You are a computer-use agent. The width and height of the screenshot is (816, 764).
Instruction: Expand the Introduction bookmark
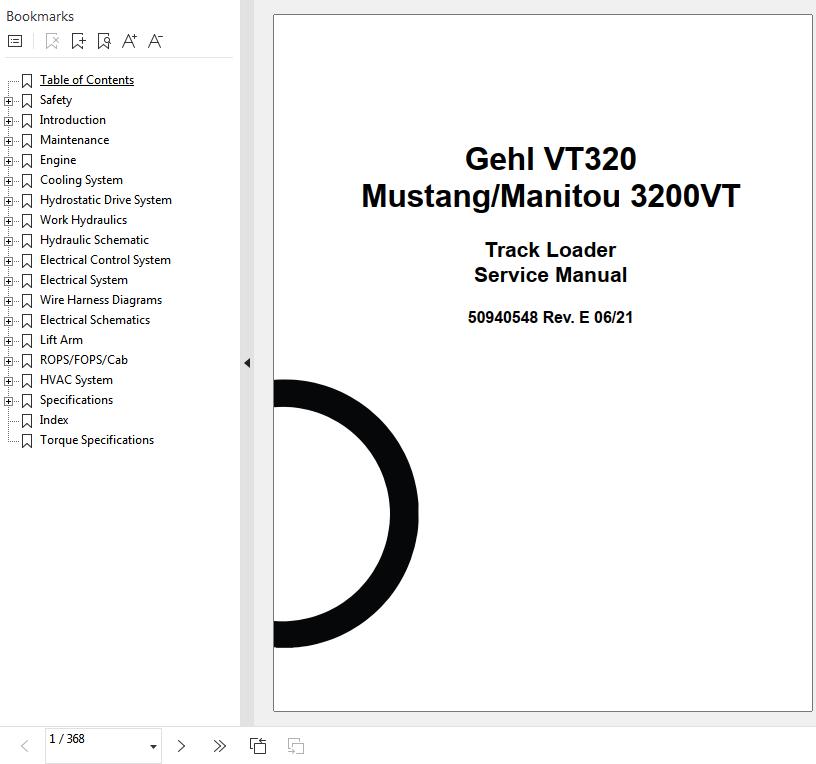(8, 121)
